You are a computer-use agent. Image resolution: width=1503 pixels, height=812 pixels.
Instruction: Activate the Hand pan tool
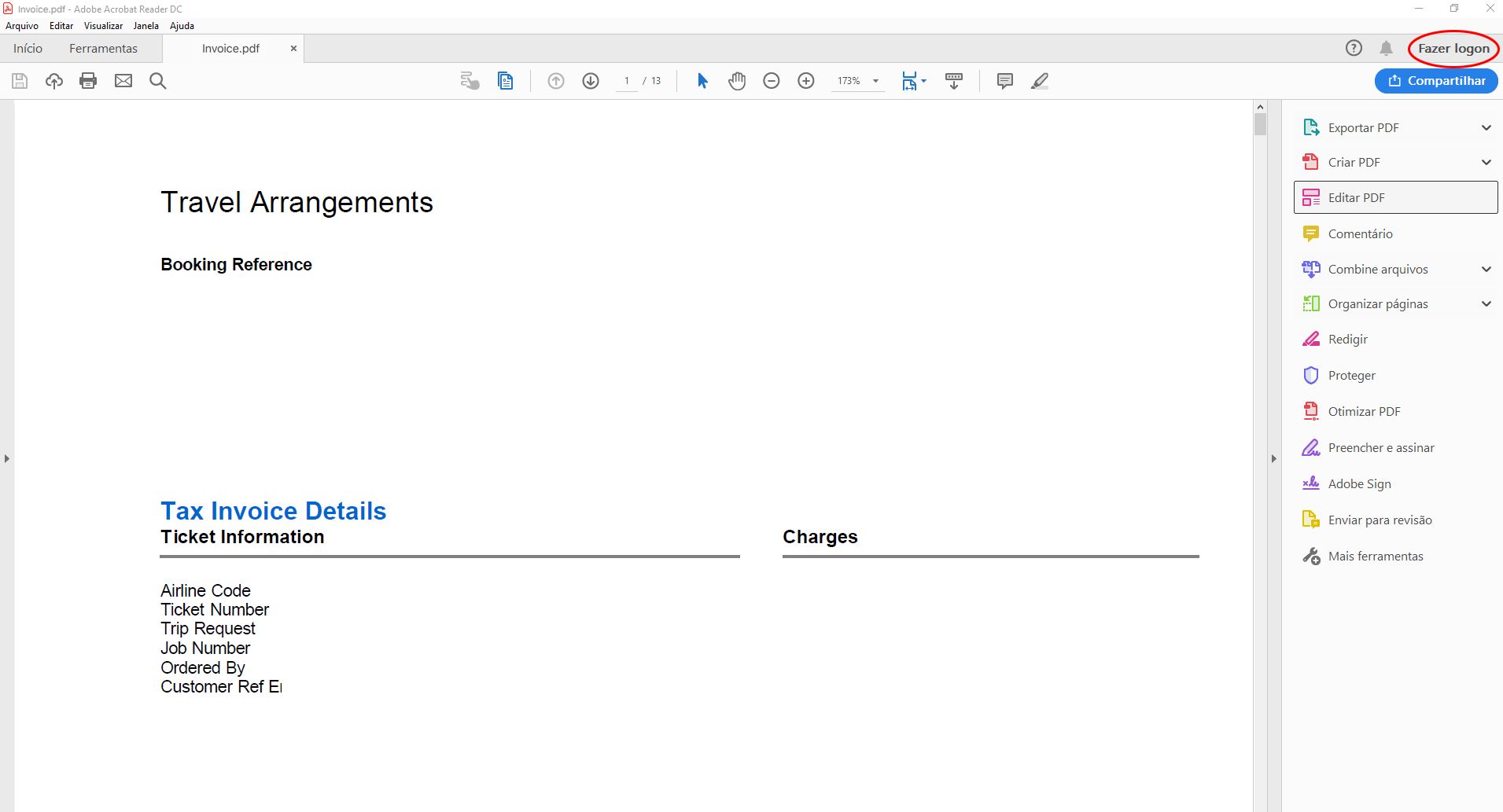click(x=737, y=81)
